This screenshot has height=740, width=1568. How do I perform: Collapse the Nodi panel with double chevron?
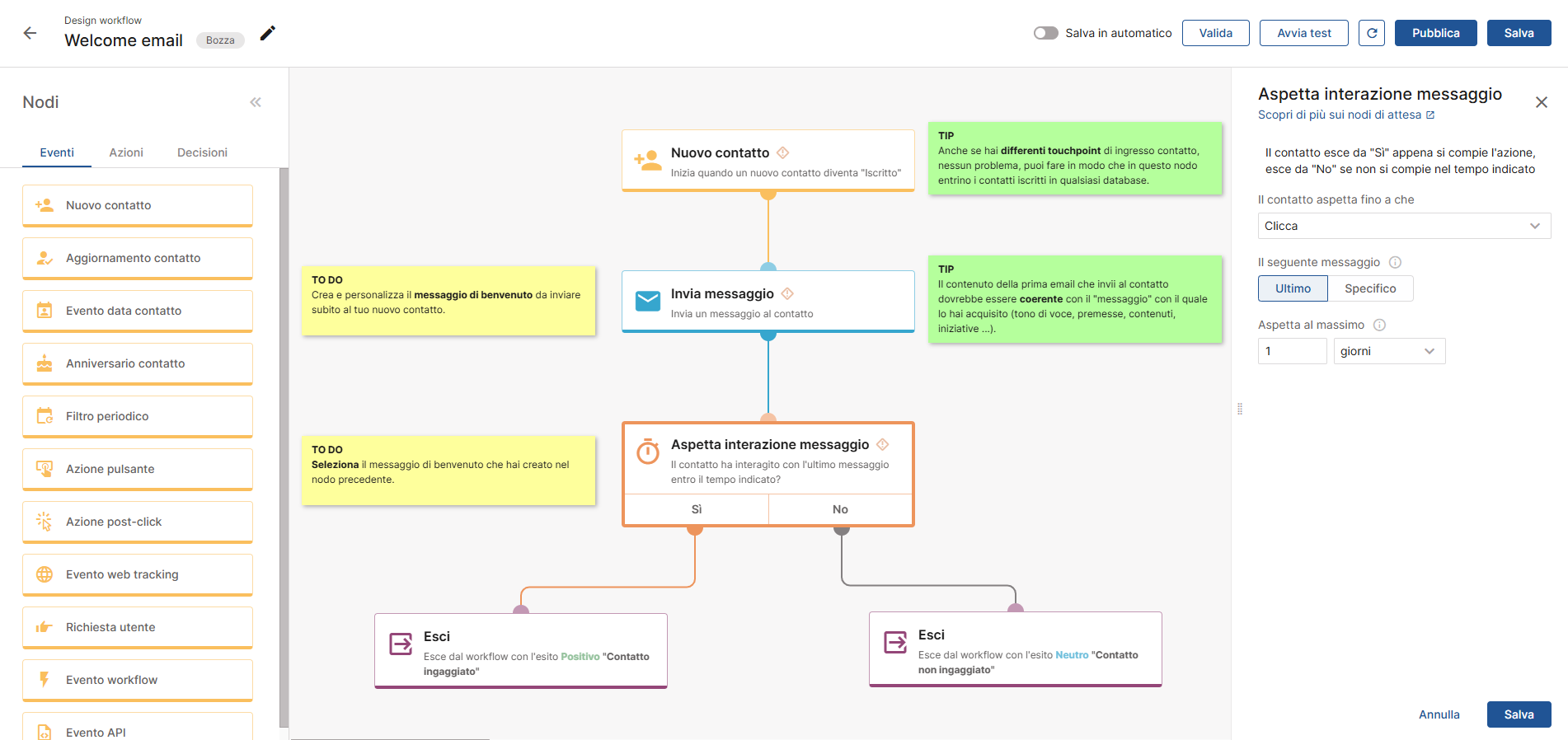pyautogui.click(x=256, y=102)
